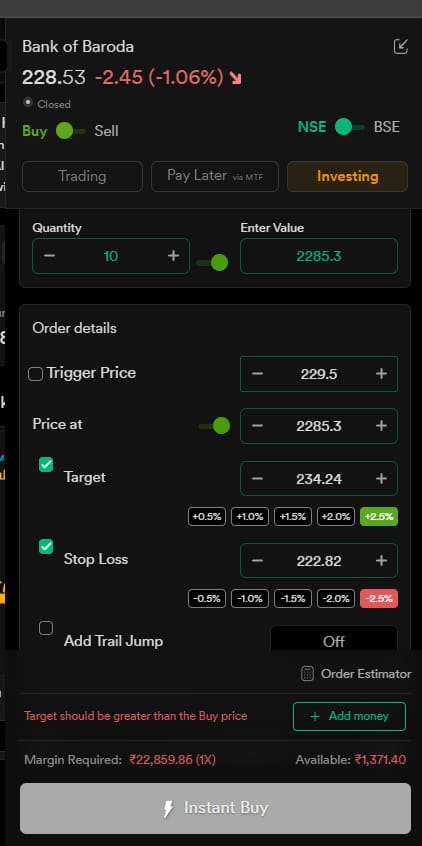
Task: Select +1.5% target preset chip
Action: click(292, 516)
